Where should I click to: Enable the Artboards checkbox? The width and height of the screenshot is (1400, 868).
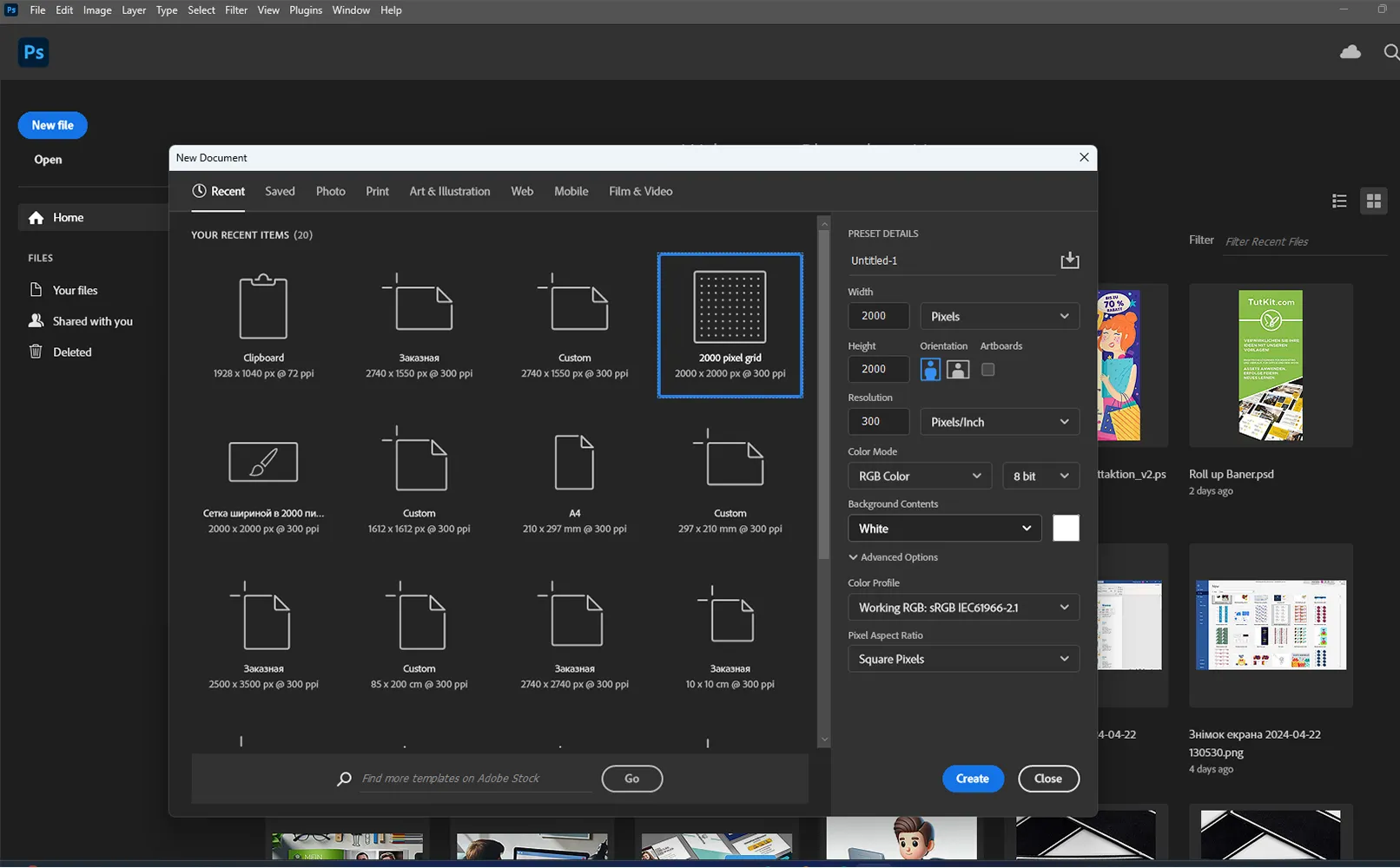[x=987, y=369]
